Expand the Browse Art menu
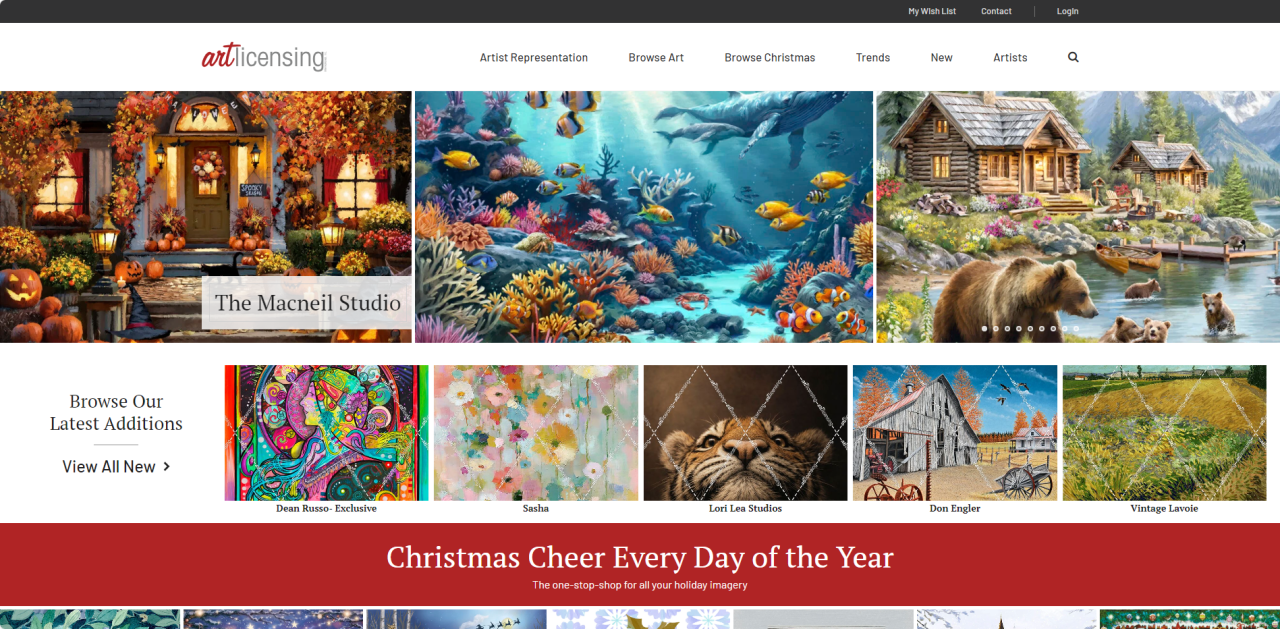Image resolution: width=1280 pixels, height=629 pixels. pos(656,57)
